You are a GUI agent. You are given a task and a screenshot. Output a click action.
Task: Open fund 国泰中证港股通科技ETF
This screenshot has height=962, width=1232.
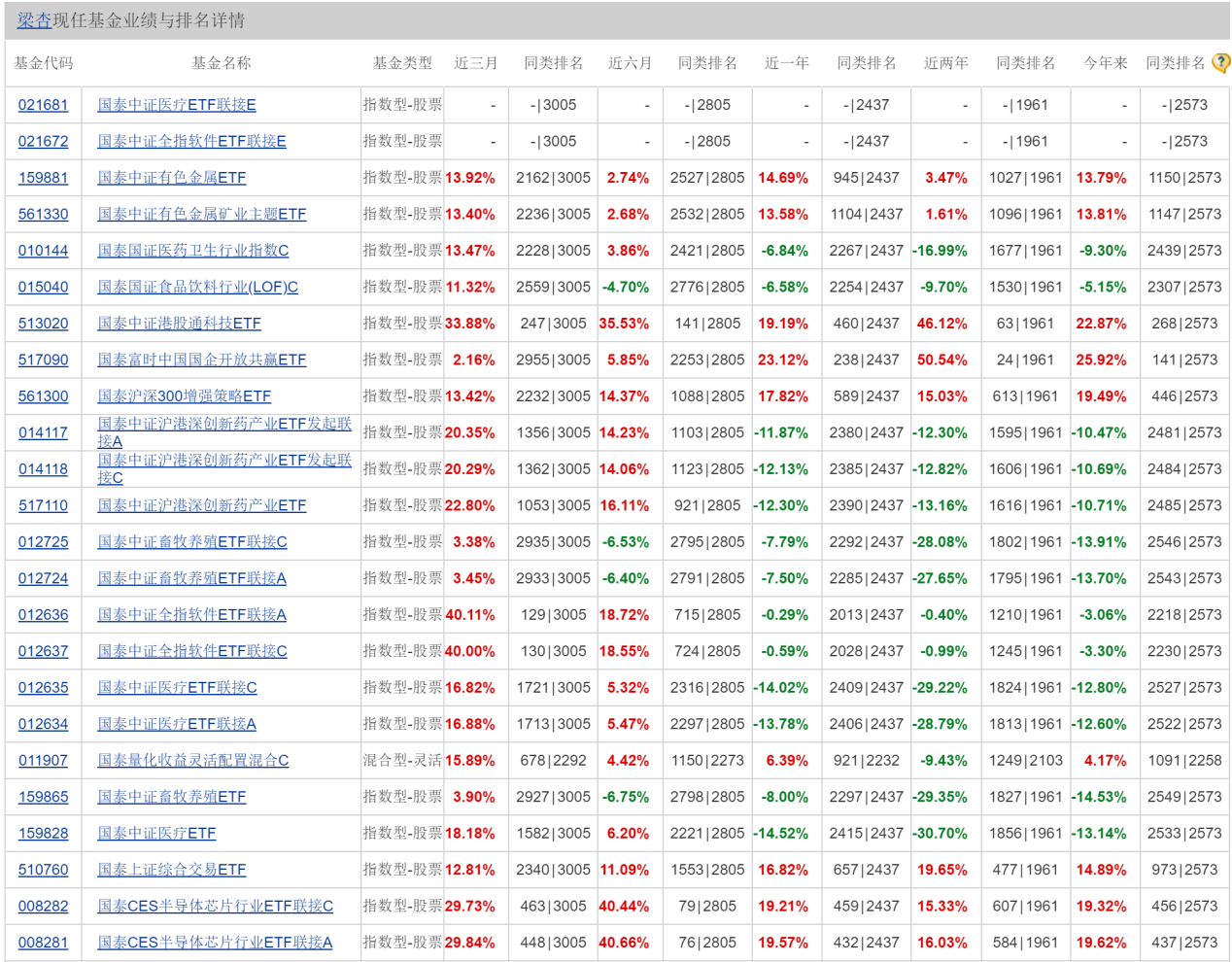coord(180,324)
